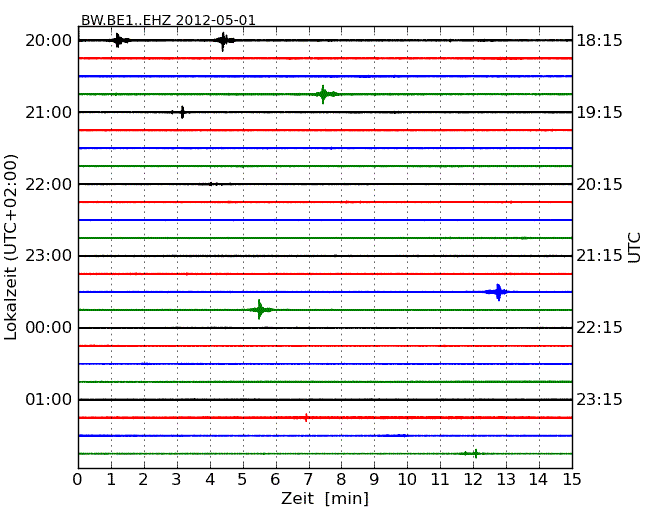The width and height of the screenshot is (650, 520).
Task: Pick the blue event near minute 13
Action: pyautogui.click(x=498, y=292)
